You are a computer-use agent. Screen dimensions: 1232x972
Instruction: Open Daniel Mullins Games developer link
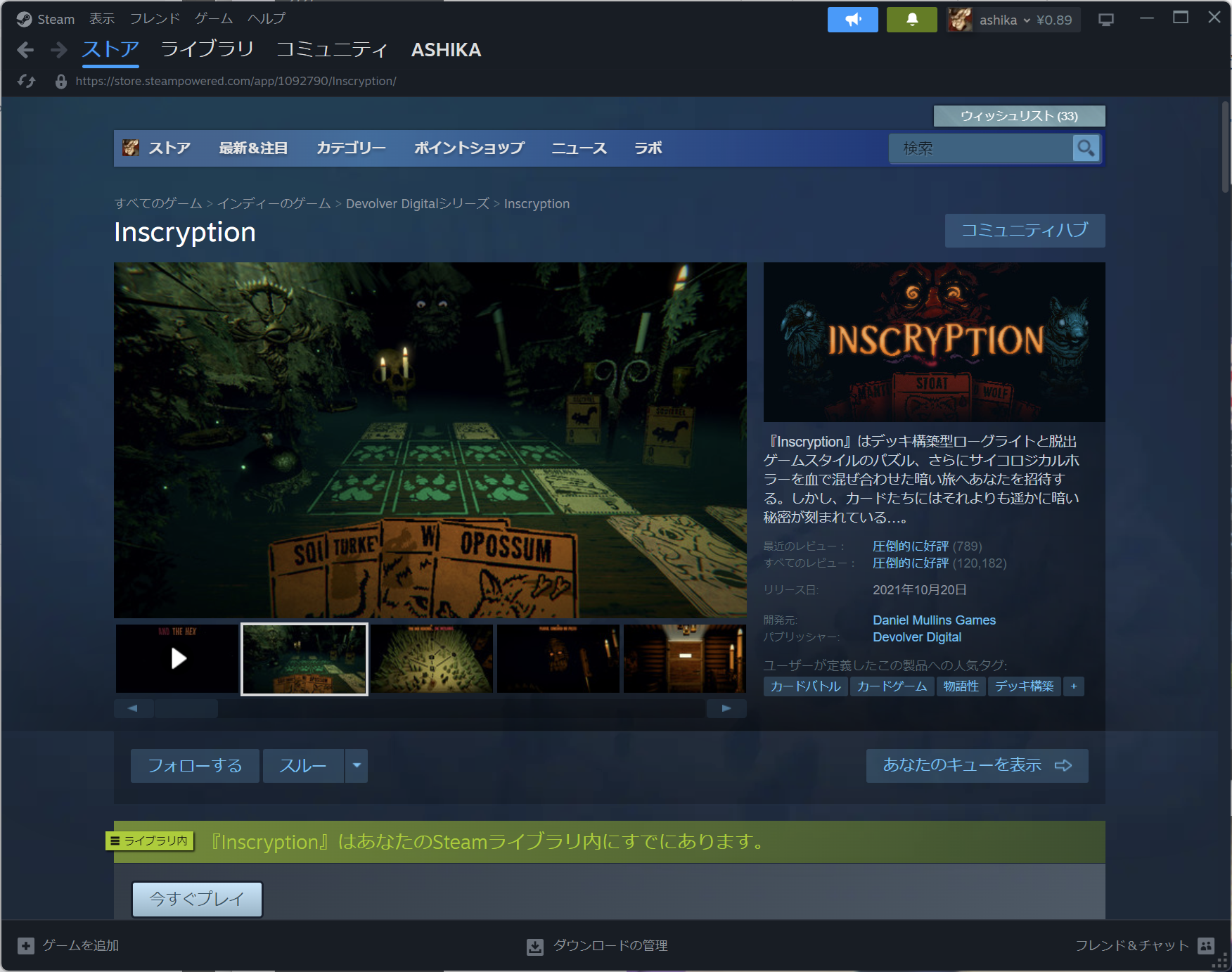(934, 620)
